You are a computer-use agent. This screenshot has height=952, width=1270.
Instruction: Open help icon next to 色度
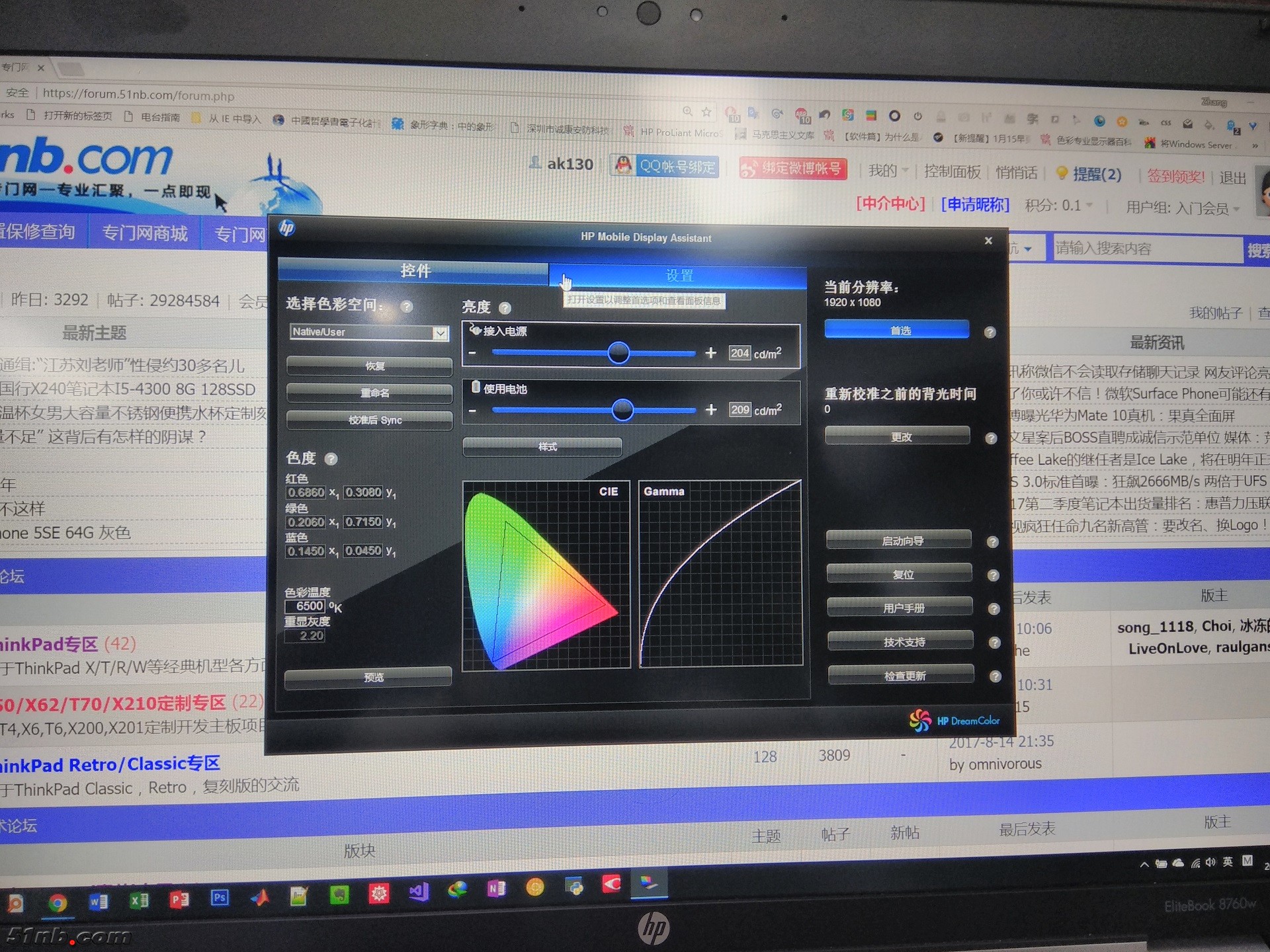pyautogui.click(x=331, y=459)
